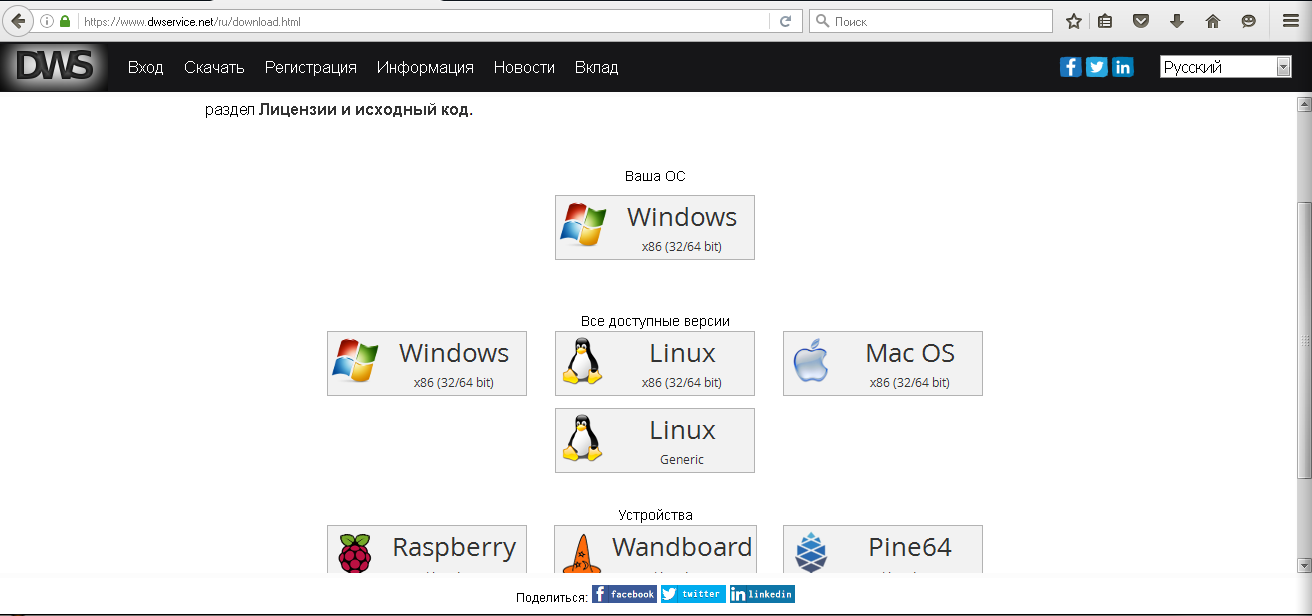Bookmark this page with the star icon
Viewport: 1312px width, 616px height.
tap(1074, 21)
